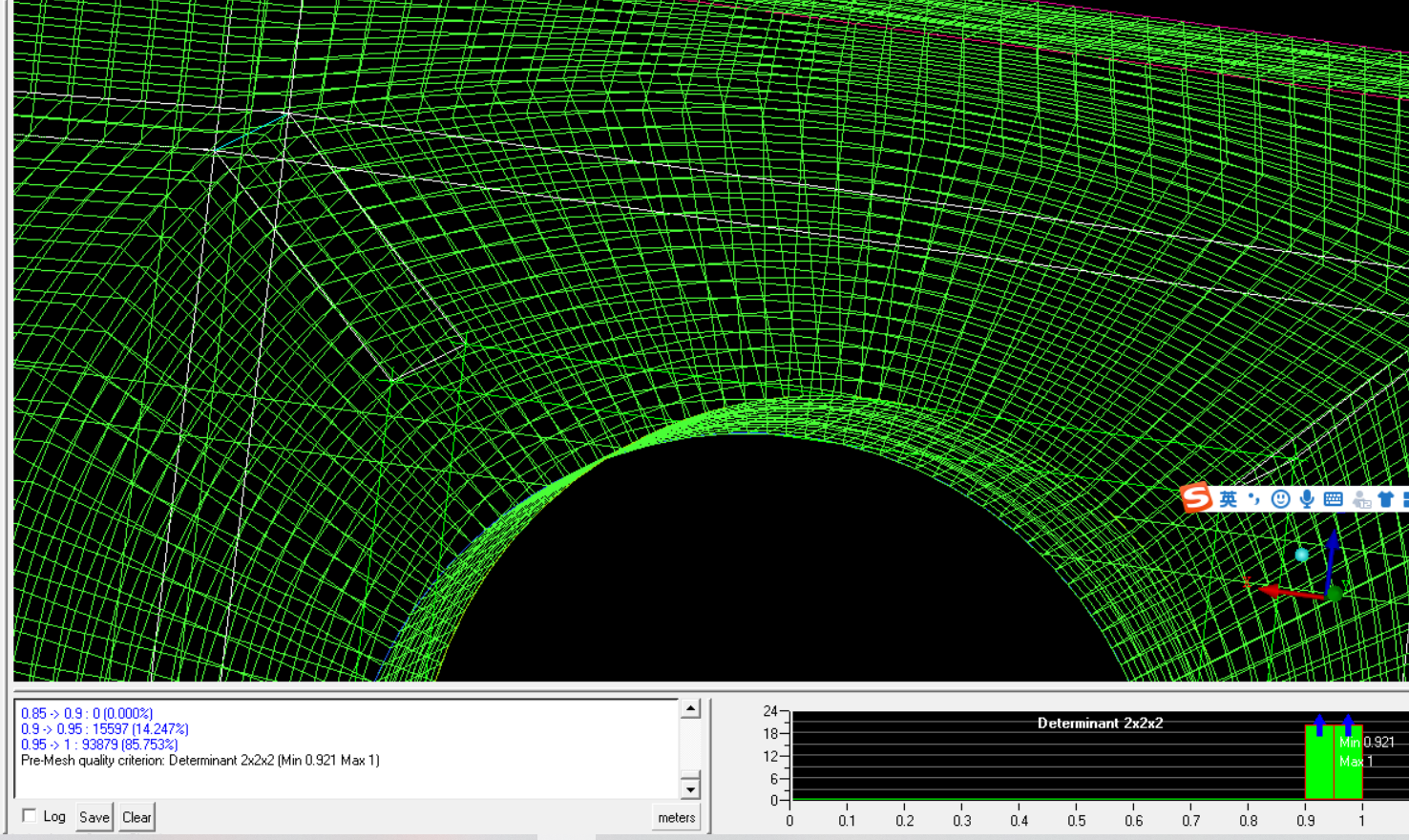Toggle the IME punctuation mode icon
This screenshot has height=840, width=1409.
point(1254,498)
